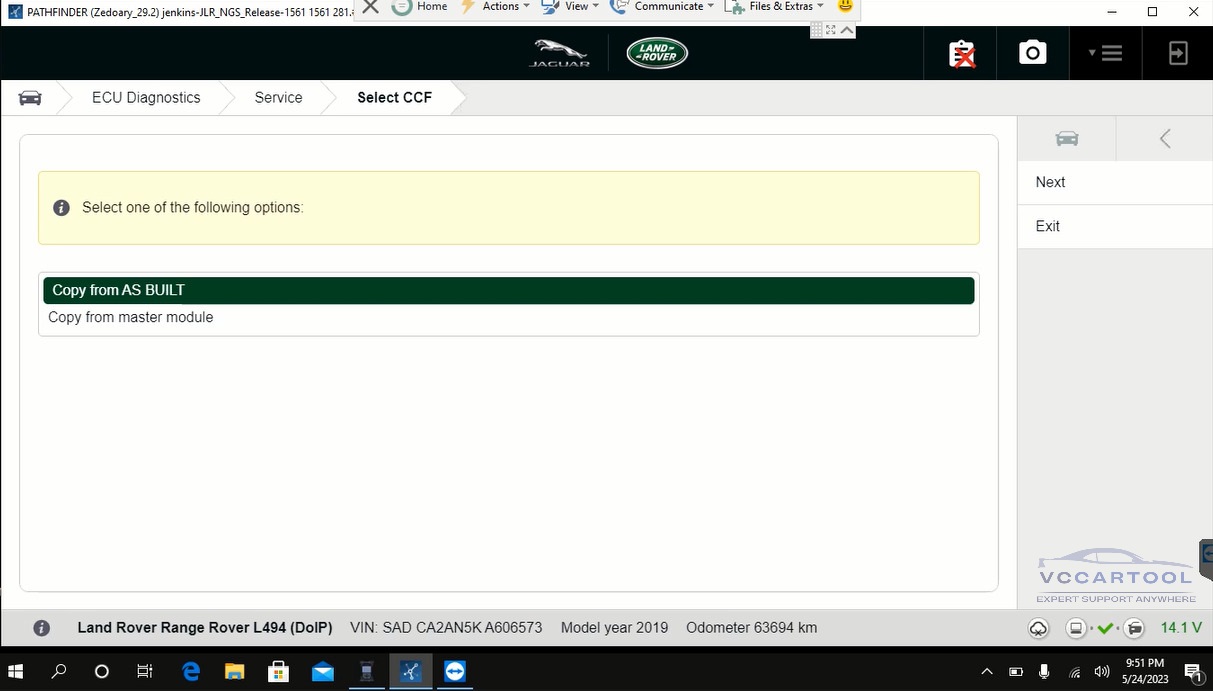Viewport: 1213px width, 691px height.
Task: Click the vehicle info icon in status bar
Action: tap(41, 628)
